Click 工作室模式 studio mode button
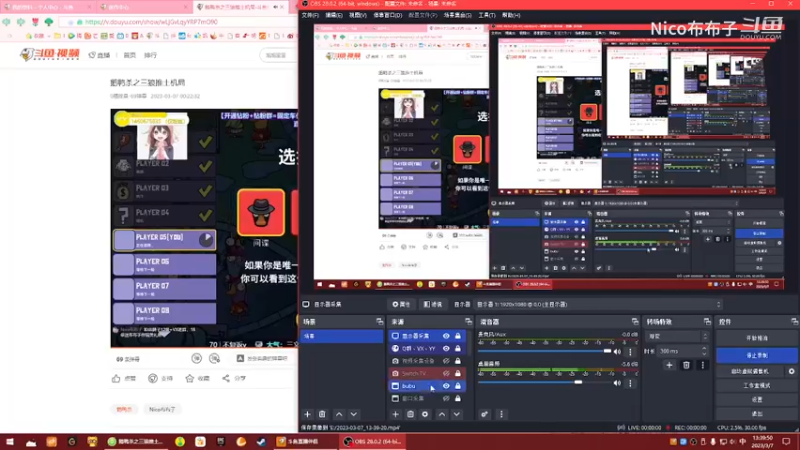The height and width of the screenshot is (450, 800). pyautogui.click(x=757, y=386)
